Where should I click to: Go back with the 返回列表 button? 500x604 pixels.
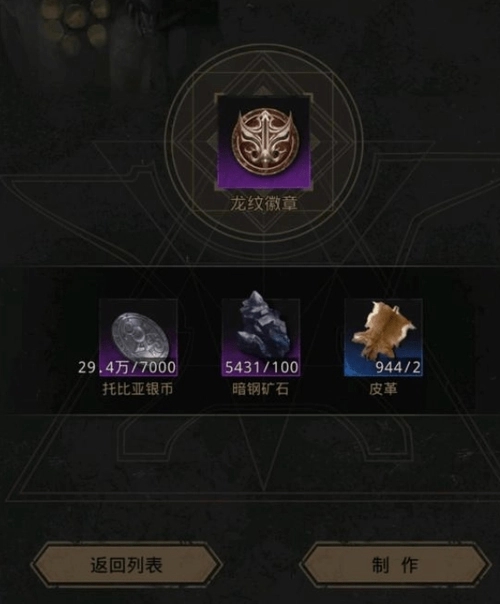click(x=127, y=565)
